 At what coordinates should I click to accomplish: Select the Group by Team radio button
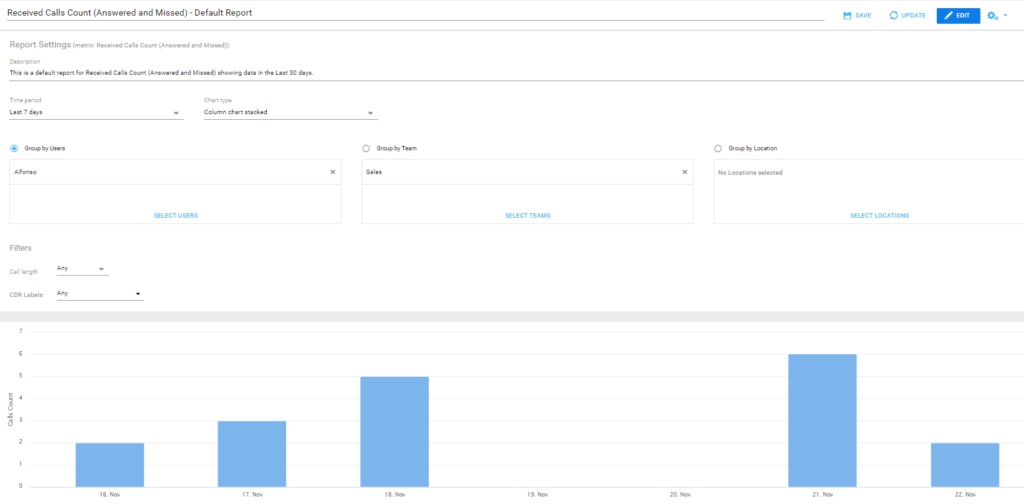point(366,148)
